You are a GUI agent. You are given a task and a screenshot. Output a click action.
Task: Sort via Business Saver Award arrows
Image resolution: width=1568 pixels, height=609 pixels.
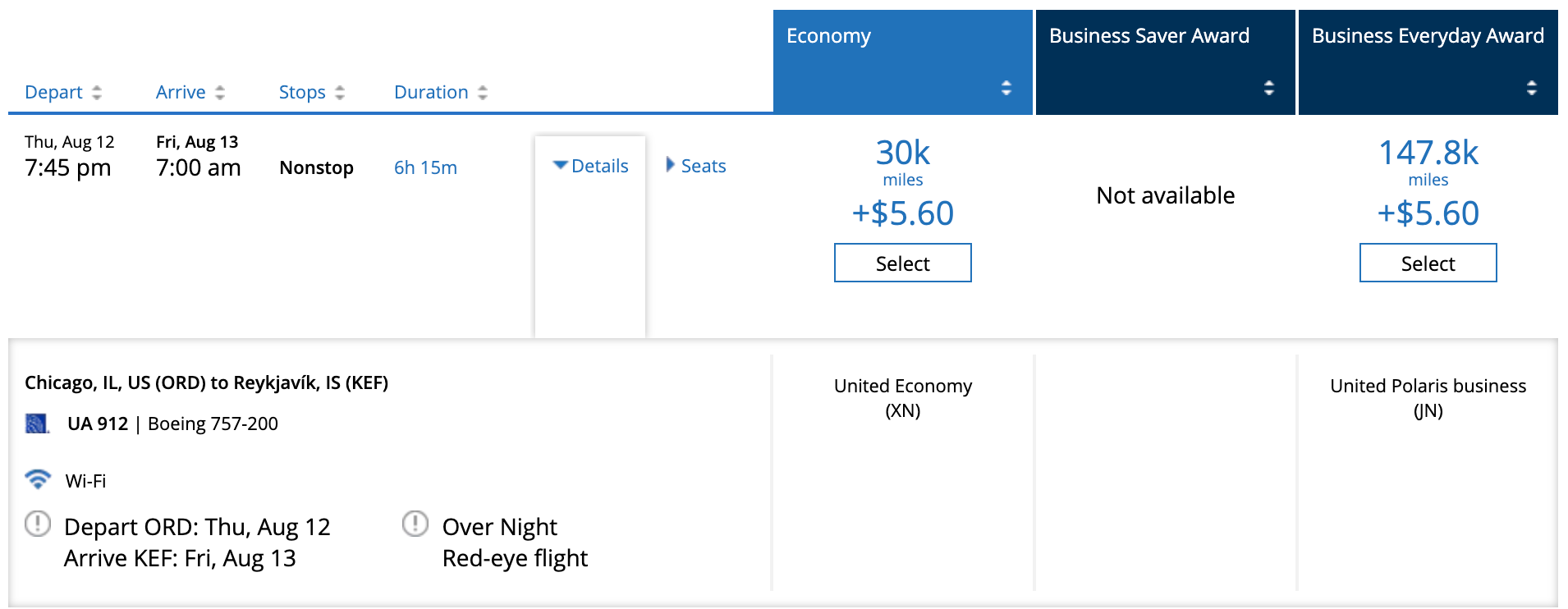pos(1269,88)
